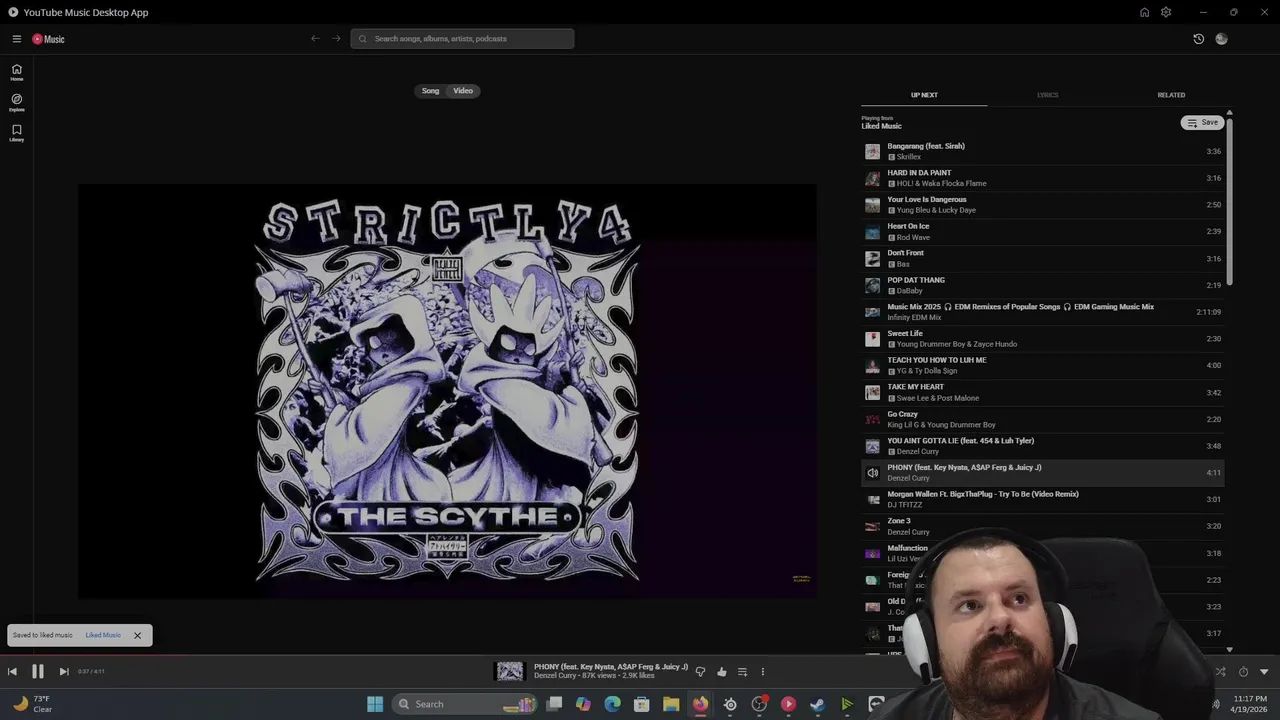Dismiss the Saved to liked music toast

tap(137, 635)
